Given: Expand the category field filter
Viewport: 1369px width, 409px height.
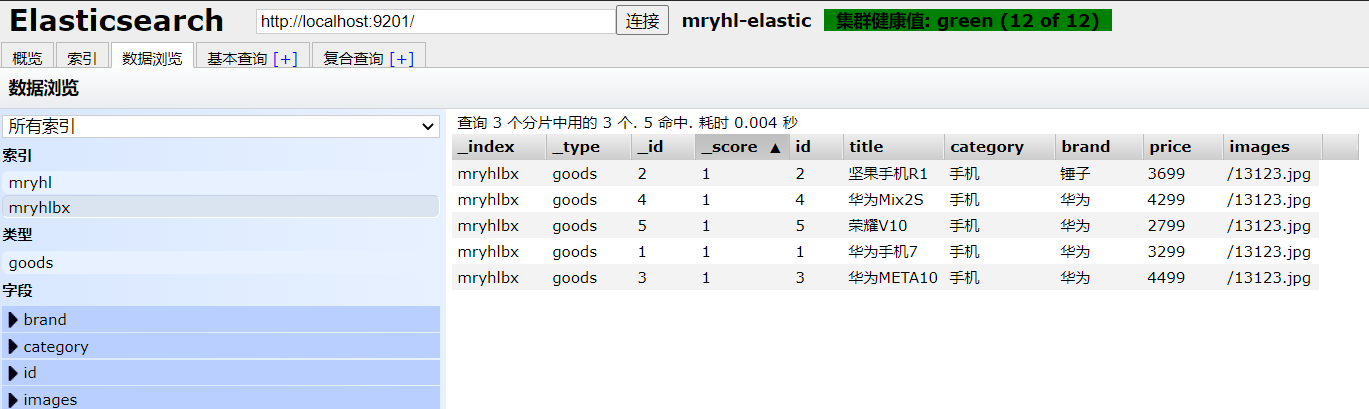Looking at the screenshot, I should (x=220, y=347).
